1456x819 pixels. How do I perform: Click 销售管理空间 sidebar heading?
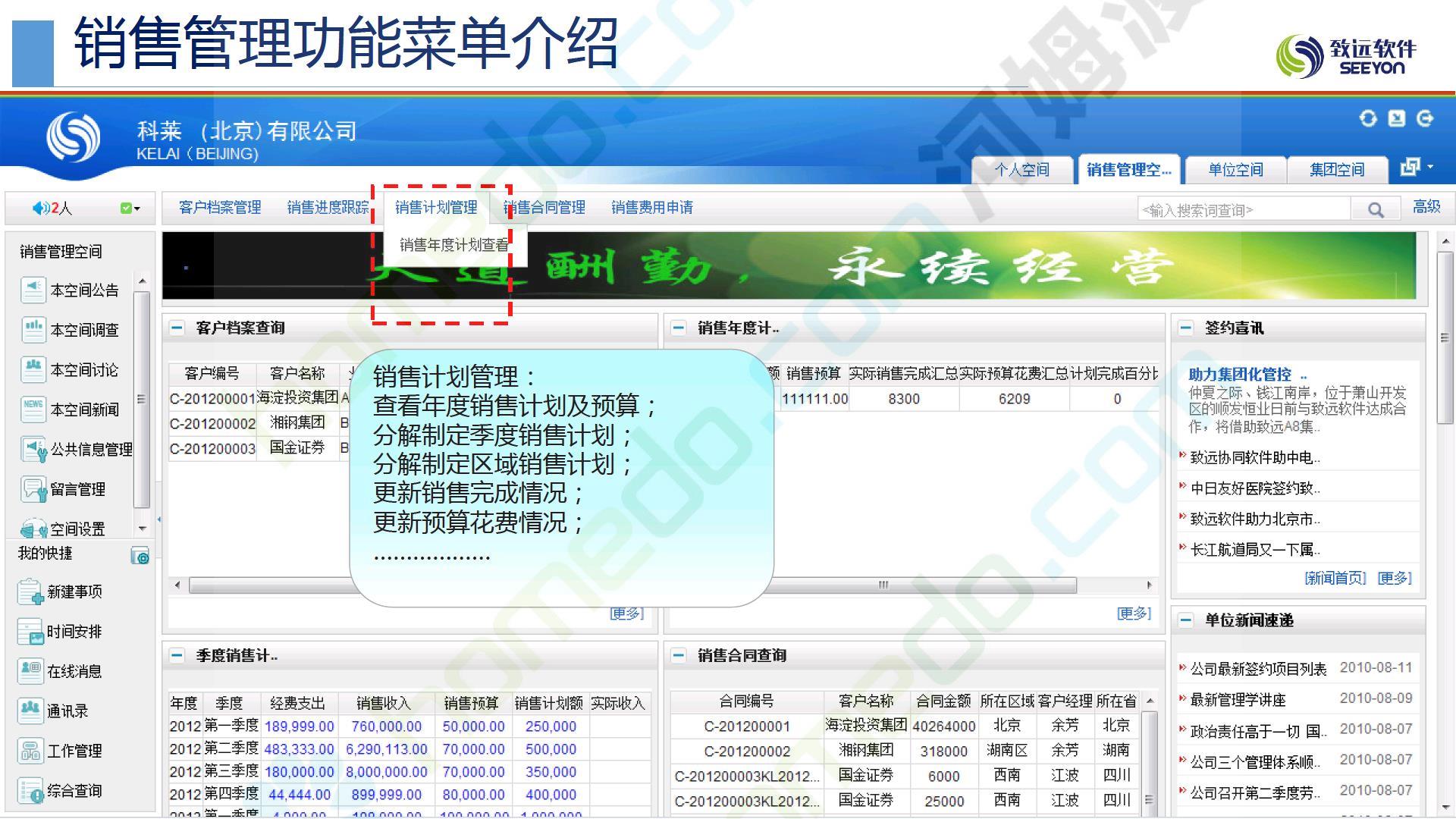click(x=61, y=252)
